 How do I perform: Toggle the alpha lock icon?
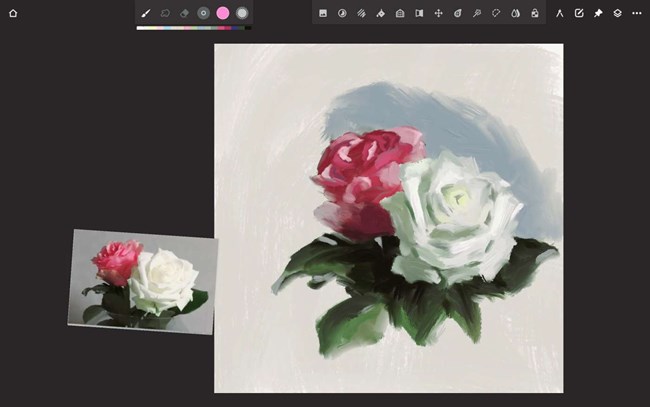tap(535, 13)
